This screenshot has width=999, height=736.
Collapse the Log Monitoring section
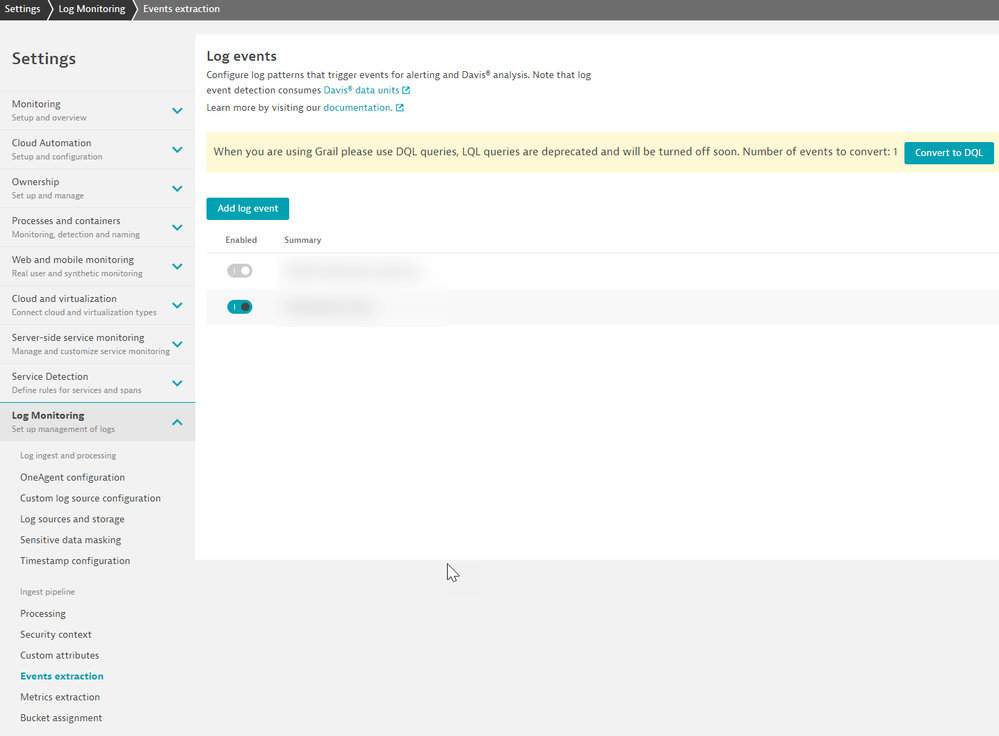[x=177, y=422]
